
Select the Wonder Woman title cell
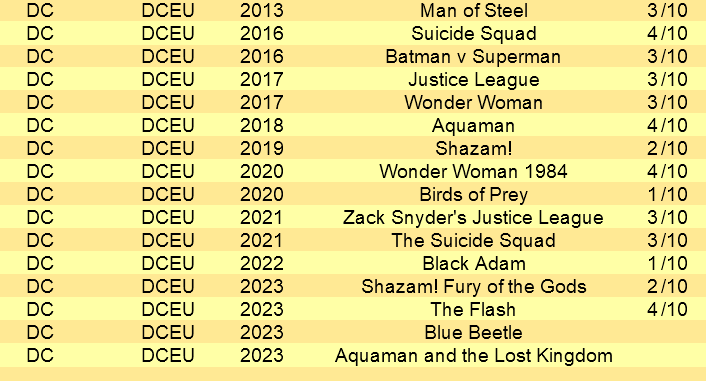(473, 102)
